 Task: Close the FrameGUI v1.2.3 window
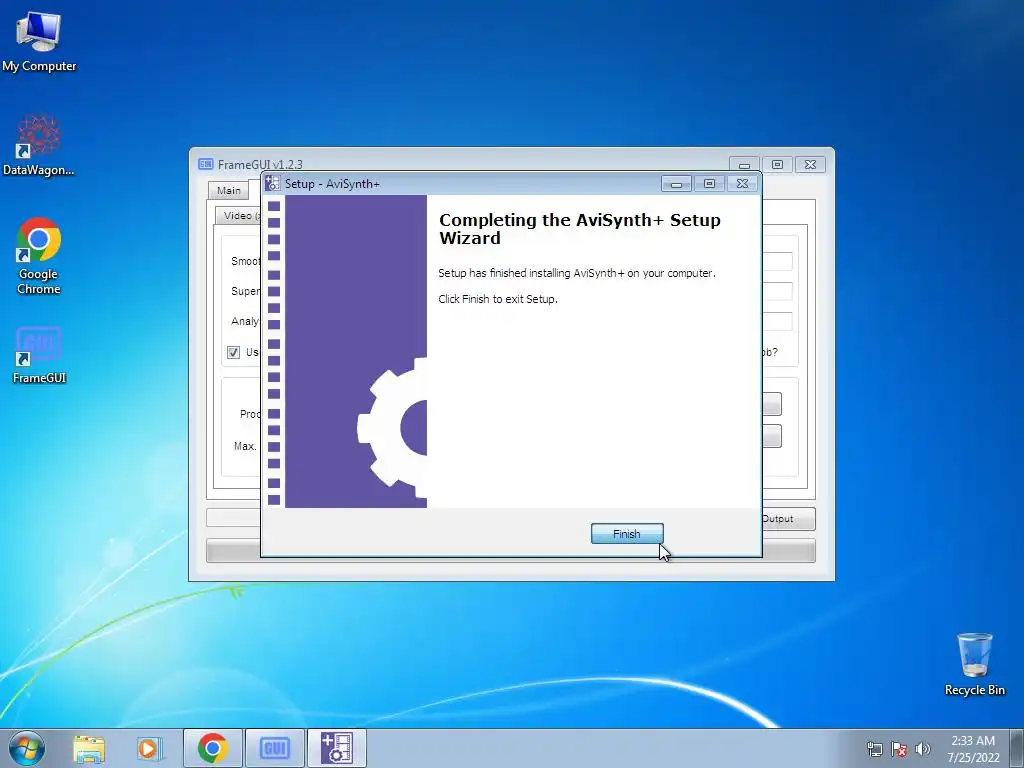pos(810,165)
